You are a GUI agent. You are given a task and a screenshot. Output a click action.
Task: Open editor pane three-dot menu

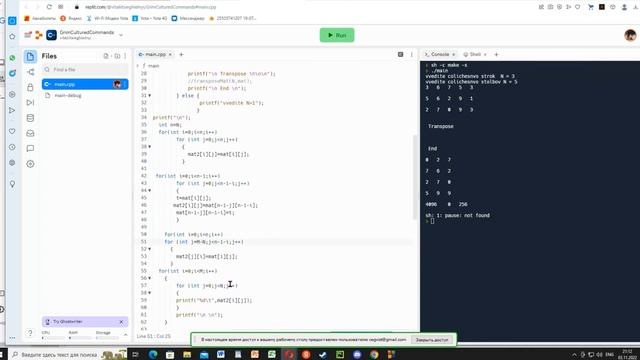tap(411, 54)
